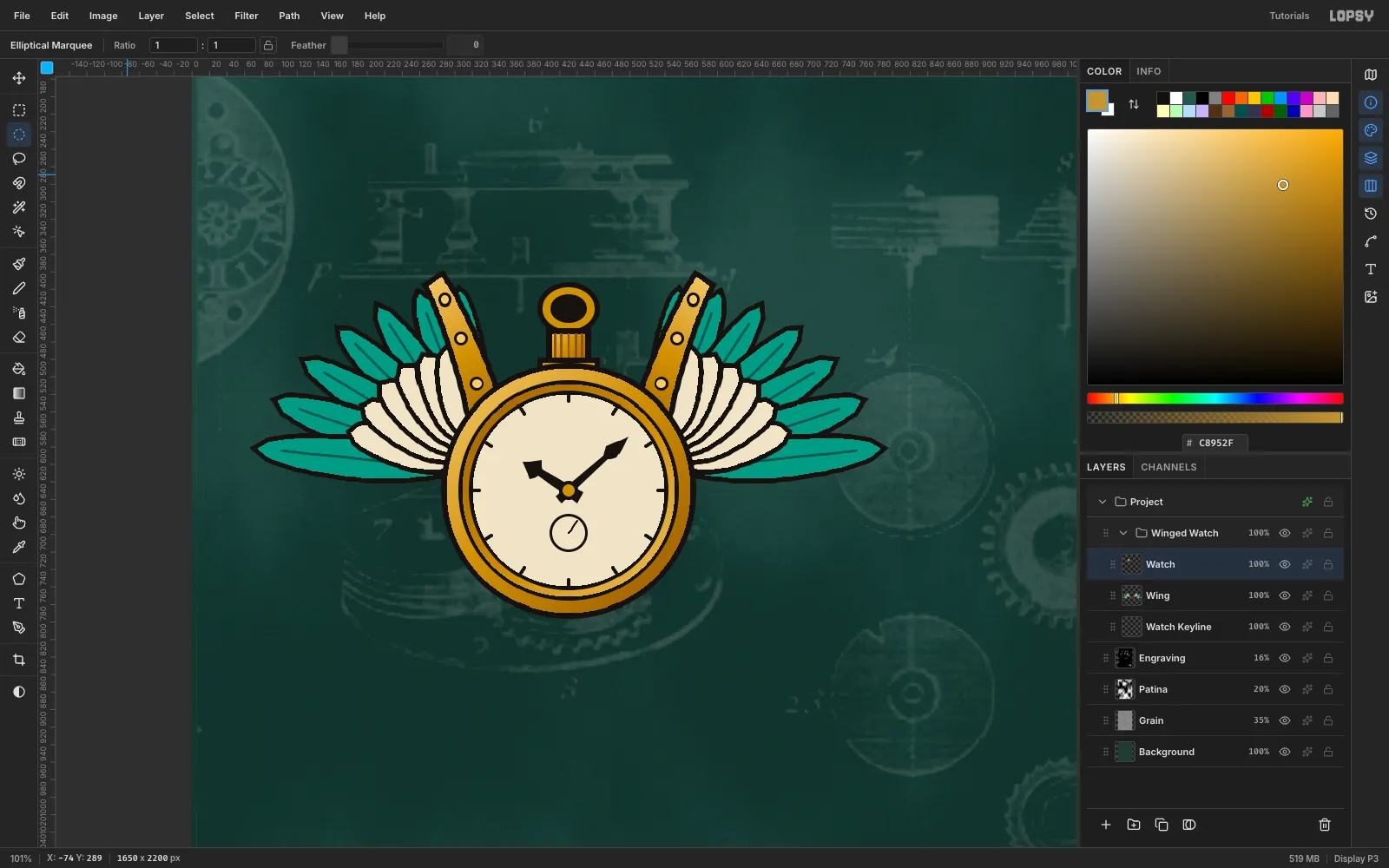Click the hue spectrum slider
Viewport: 1389px width, 868px height.
(x=1215, y=398)
